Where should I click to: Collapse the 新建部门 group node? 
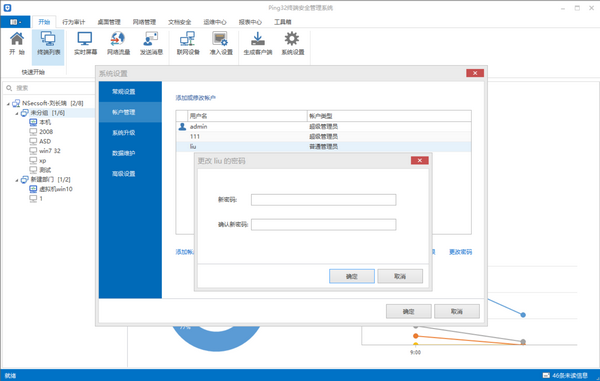[x=17, y=180]
